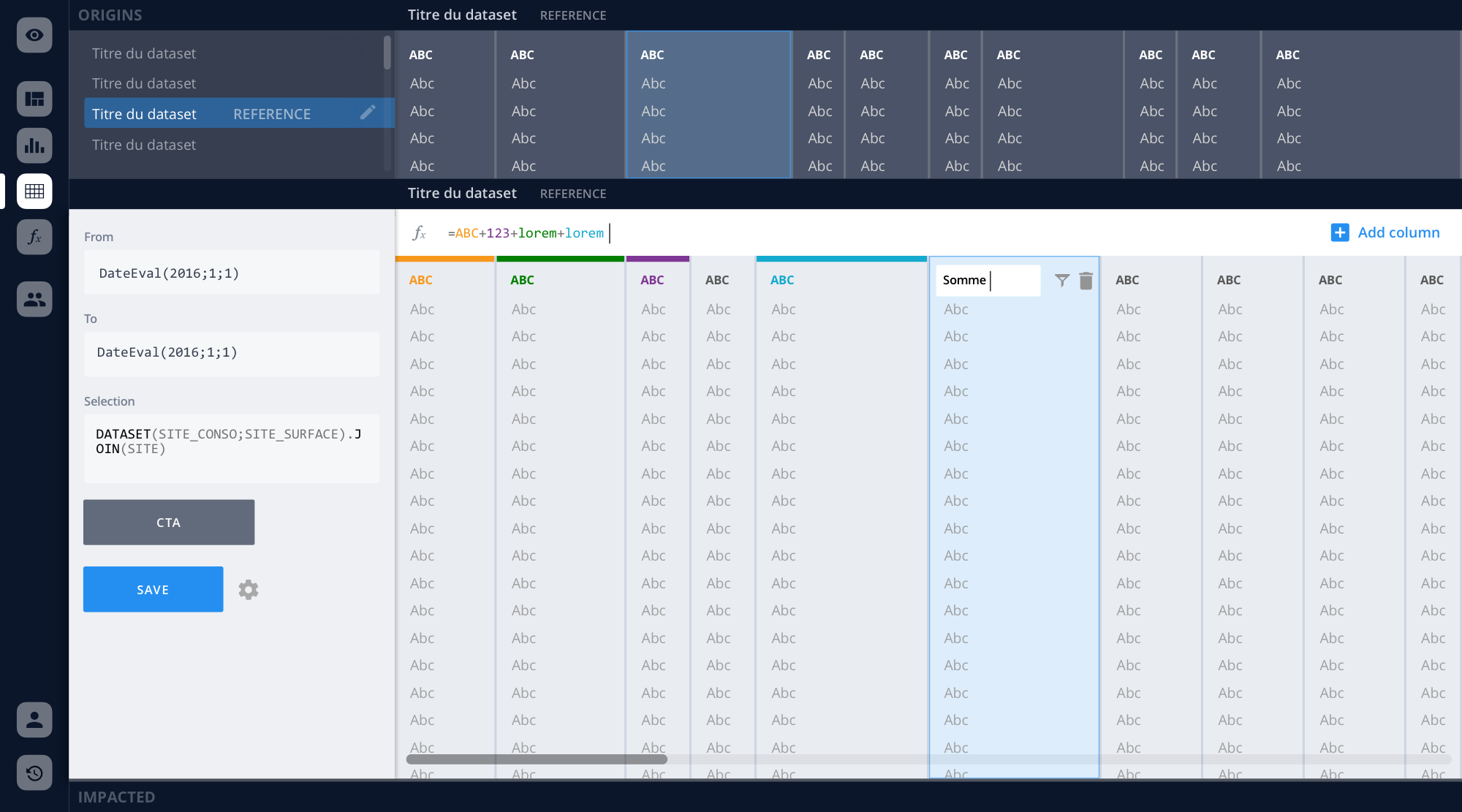Screen dimensions: 1462x812
Task: Click the eye view icon in sidebar
Action: [x=34, y=35]
